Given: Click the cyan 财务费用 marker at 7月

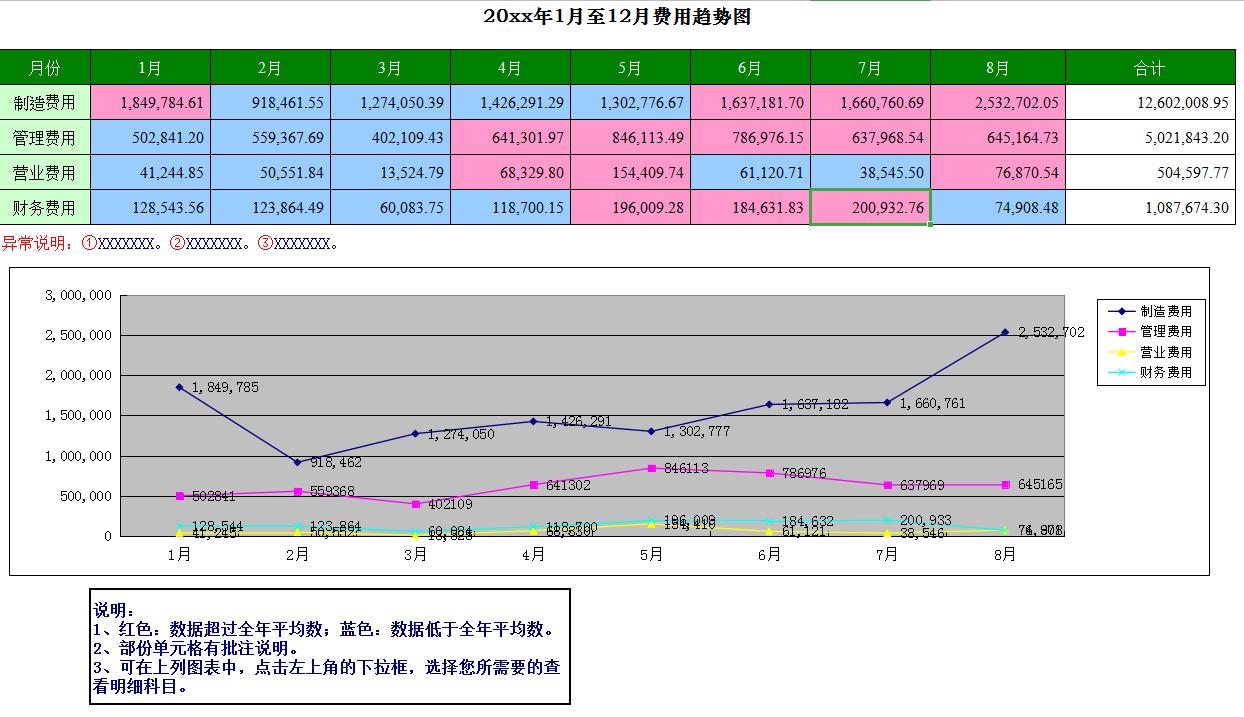Looking at the screenshot, I should point(886,520).
